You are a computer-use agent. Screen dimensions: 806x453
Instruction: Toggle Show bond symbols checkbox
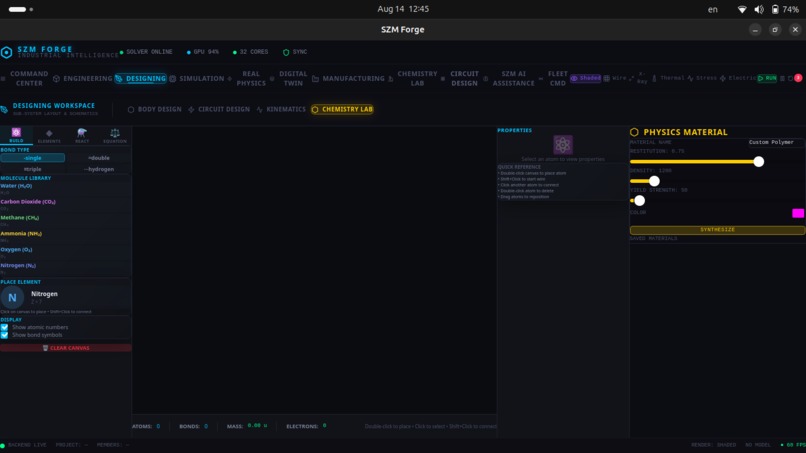tap(5, 335)
